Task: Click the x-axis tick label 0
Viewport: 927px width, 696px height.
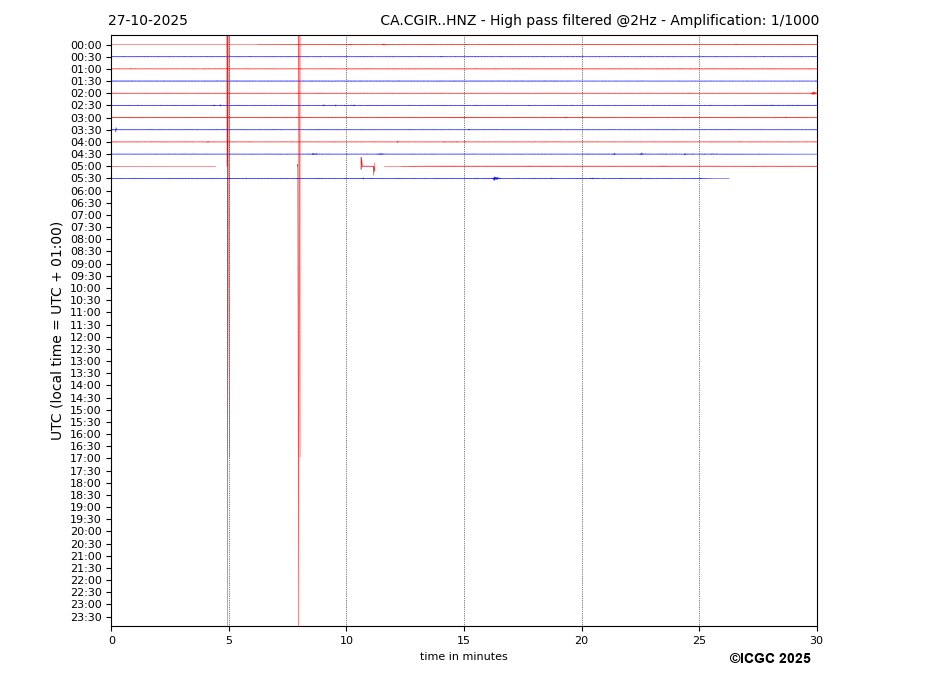Action: [112, 640]
